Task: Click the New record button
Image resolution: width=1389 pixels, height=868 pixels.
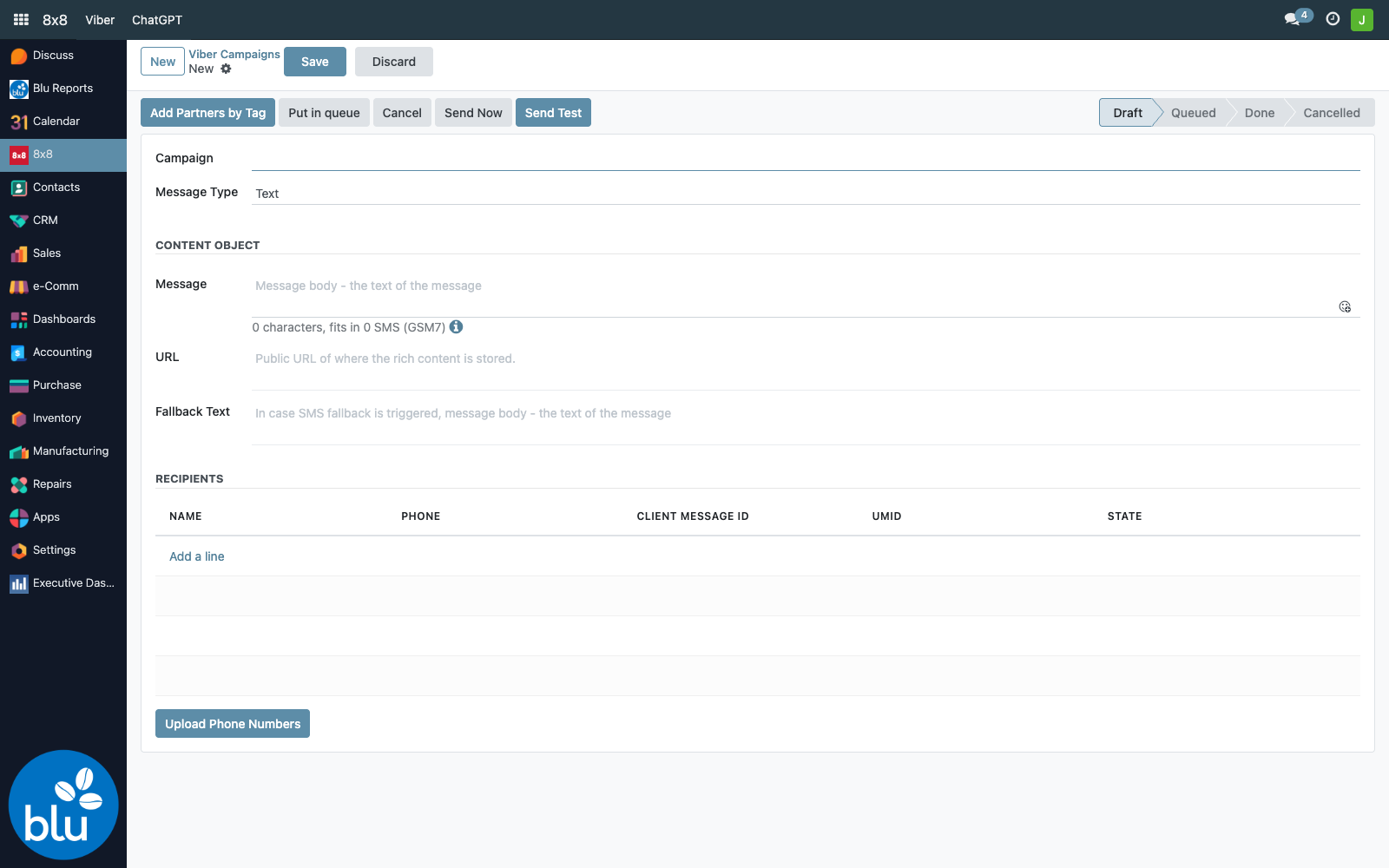Action: click(x=162, y=62)
